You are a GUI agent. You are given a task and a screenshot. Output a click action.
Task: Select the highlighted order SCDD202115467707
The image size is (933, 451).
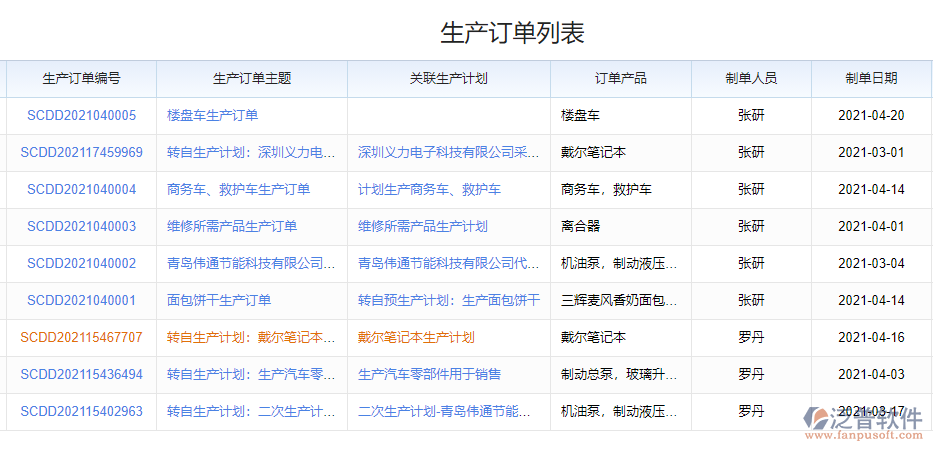click(x=81, y=338)
